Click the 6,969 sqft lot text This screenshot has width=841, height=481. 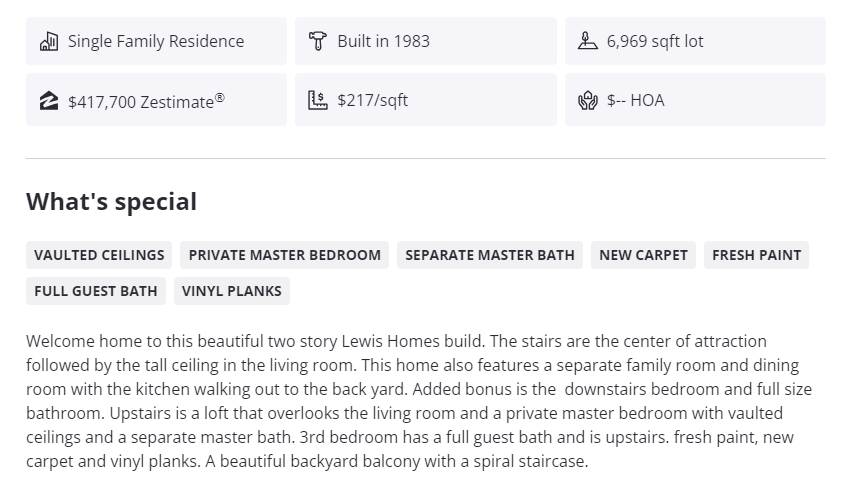tap(655, 41)
